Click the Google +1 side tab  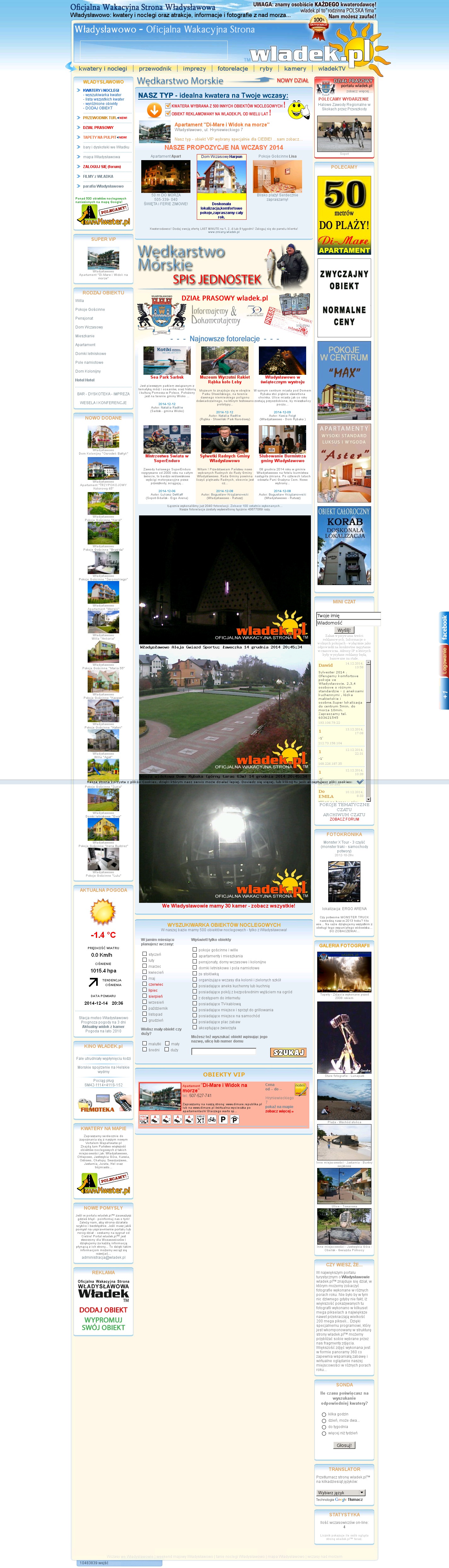[x=444, y=694]
